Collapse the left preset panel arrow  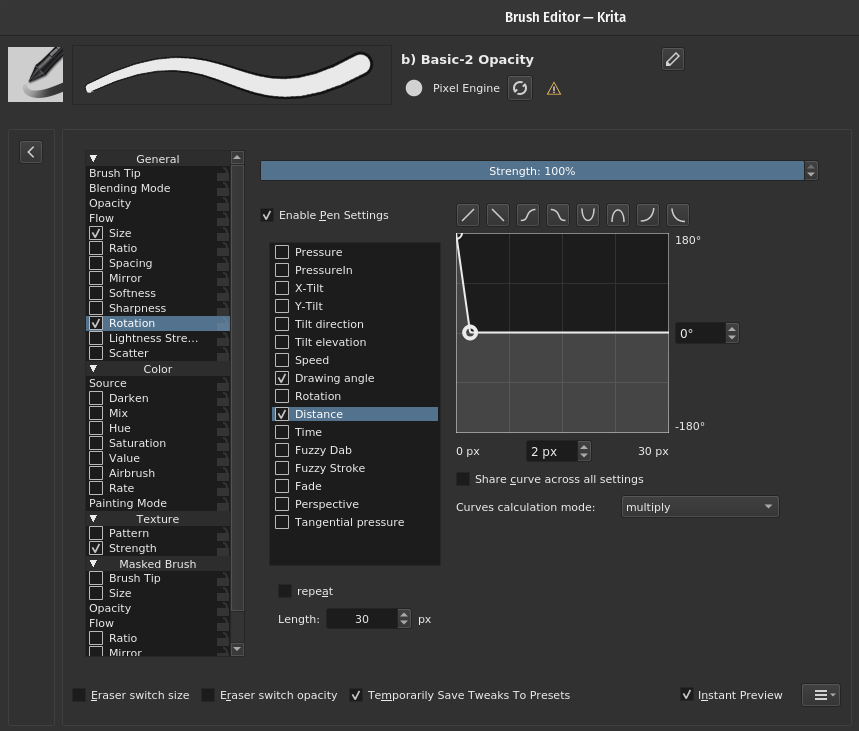31,152
